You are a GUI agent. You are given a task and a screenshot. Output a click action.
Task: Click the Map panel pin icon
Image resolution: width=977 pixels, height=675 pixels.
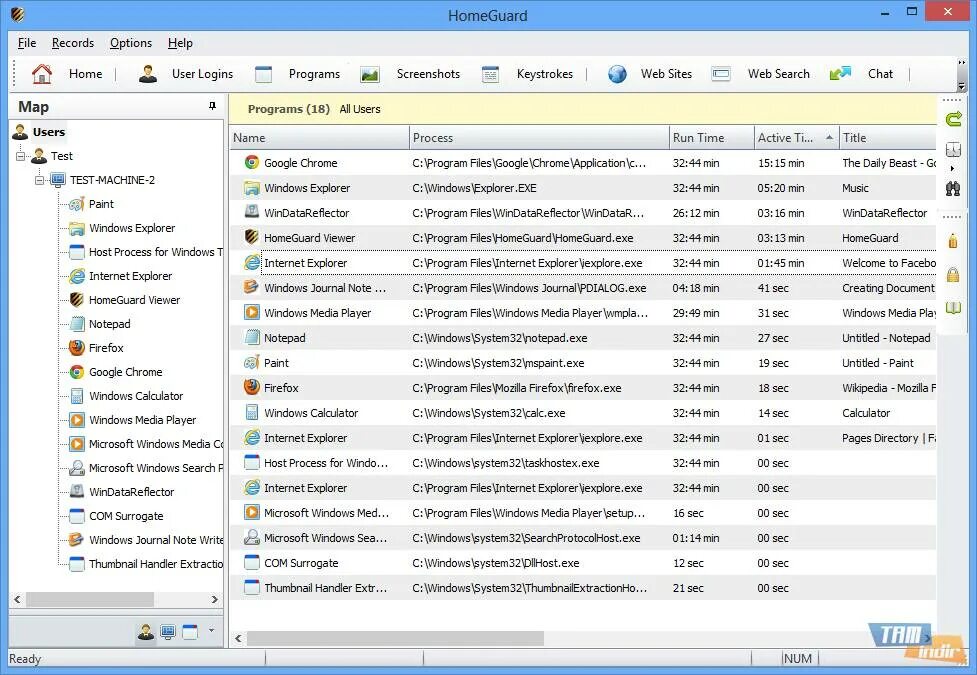[212, 106]
